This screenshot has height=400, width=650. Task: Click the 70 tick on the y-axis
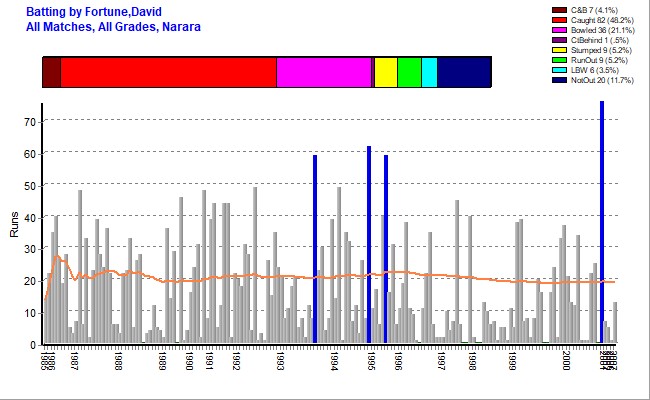coord(30,122)
